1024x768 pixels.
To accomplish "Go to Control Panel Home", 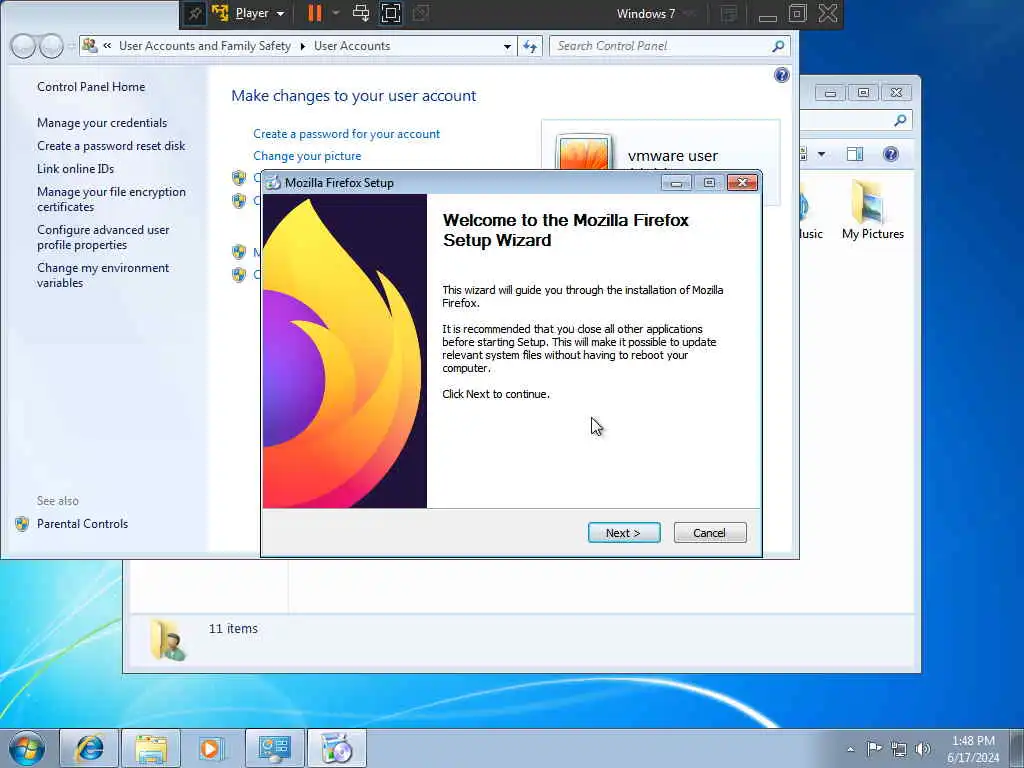I will [91, 87].
